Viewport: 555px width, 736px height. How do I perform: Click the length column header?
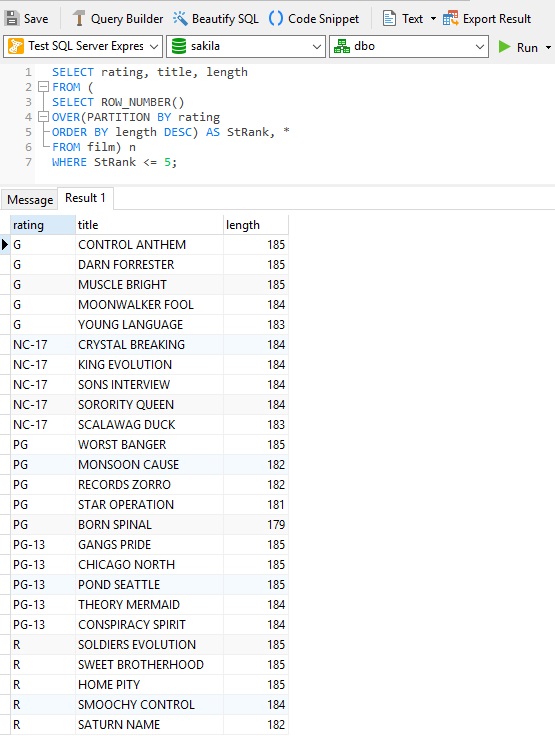[256, 225]
